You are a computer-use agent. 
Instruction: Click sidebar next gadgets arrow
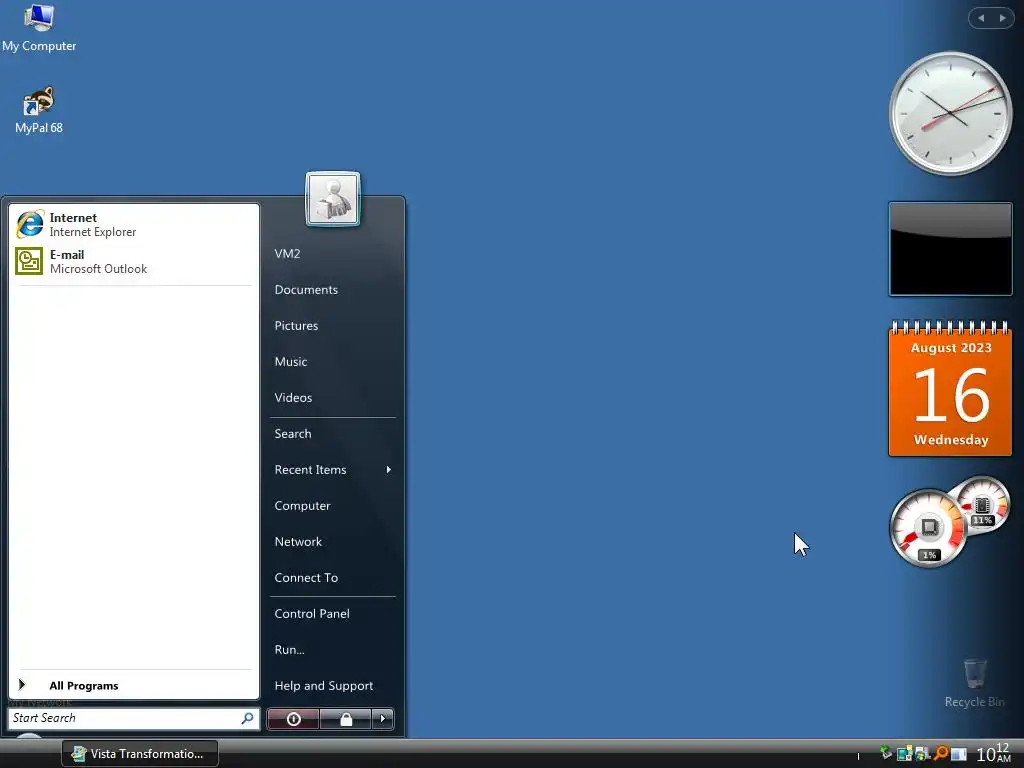point(1002,18)
